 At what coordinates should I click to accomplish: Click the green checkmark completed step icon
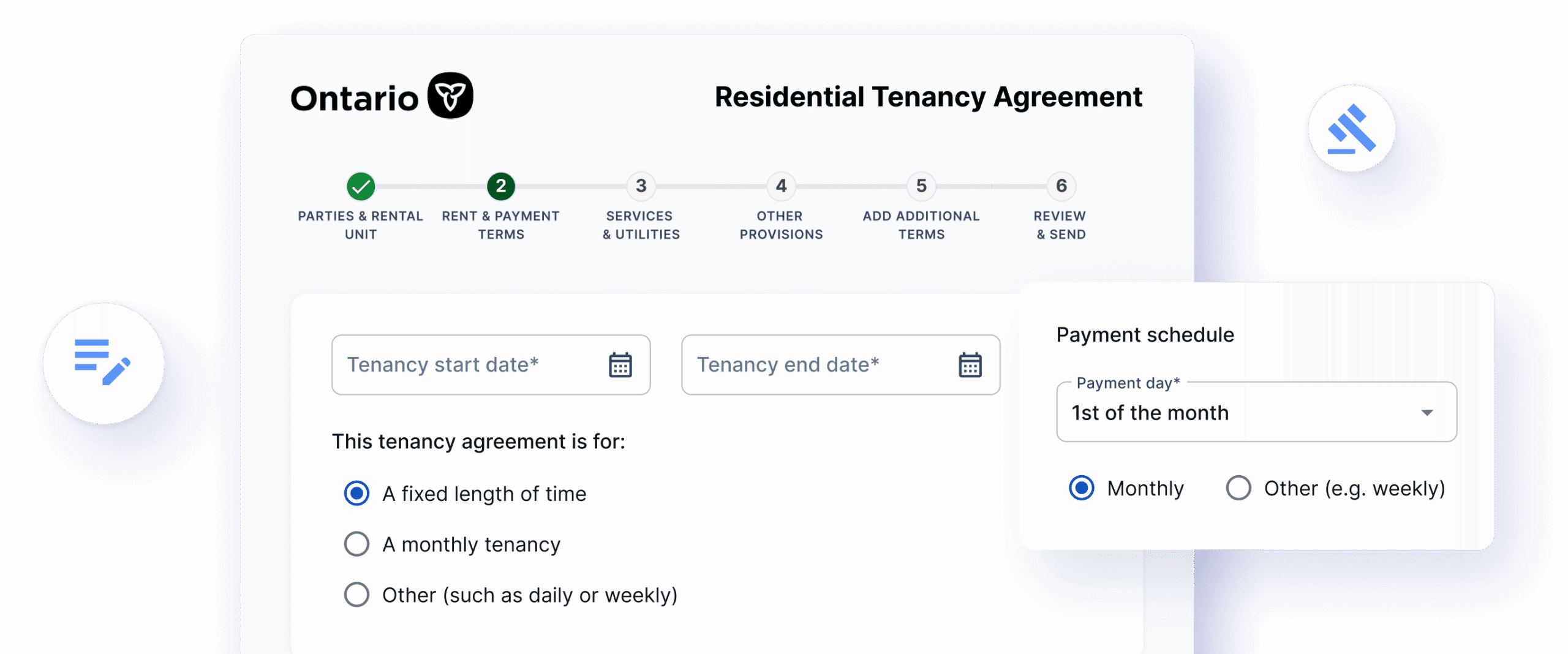click(361, 186)
